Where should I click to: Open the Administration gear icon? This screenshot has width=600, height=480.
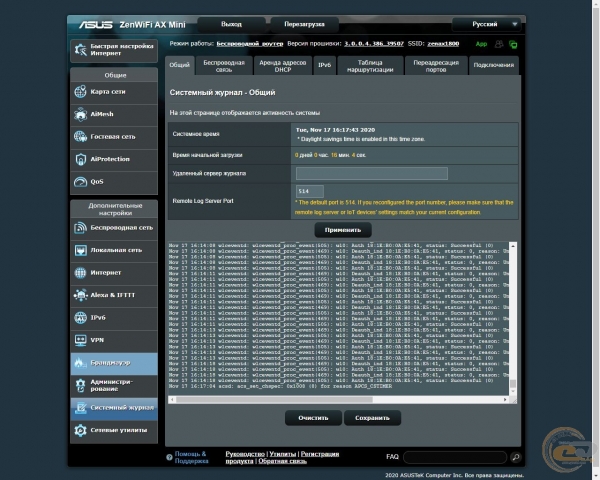coord(80,385)
